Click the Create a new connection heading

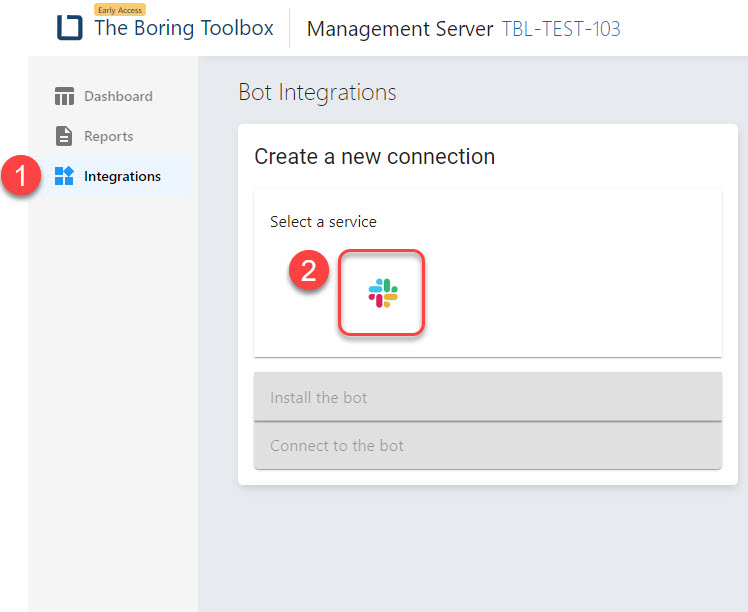(x=374, y=156)
